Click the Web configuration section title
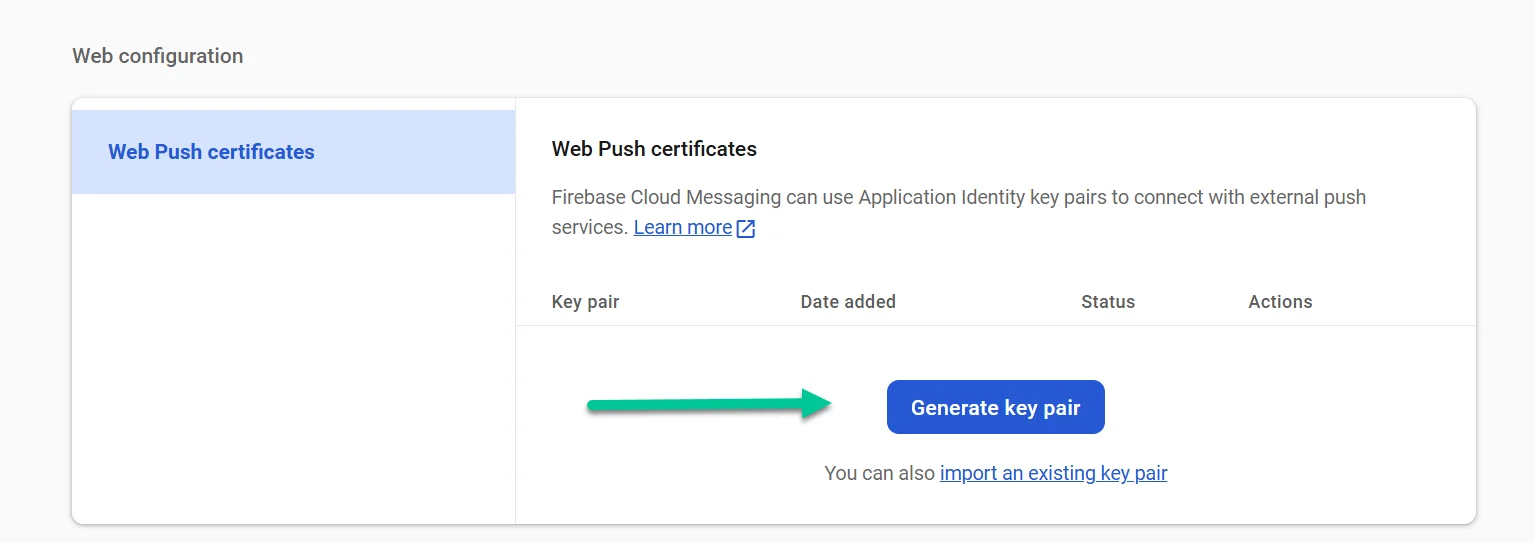 tap(157, 56)
